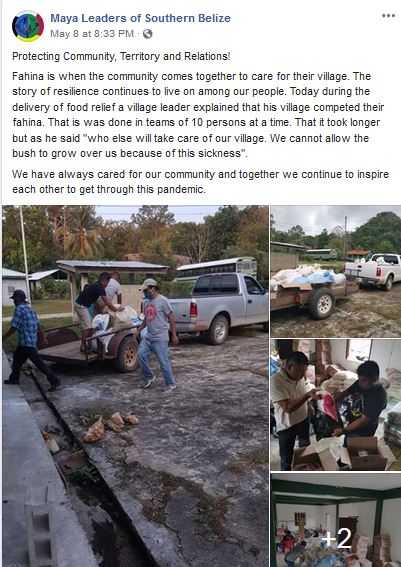Open the photo of two men packing bags
The image size is (401, 567).
[x=336, y=405]
